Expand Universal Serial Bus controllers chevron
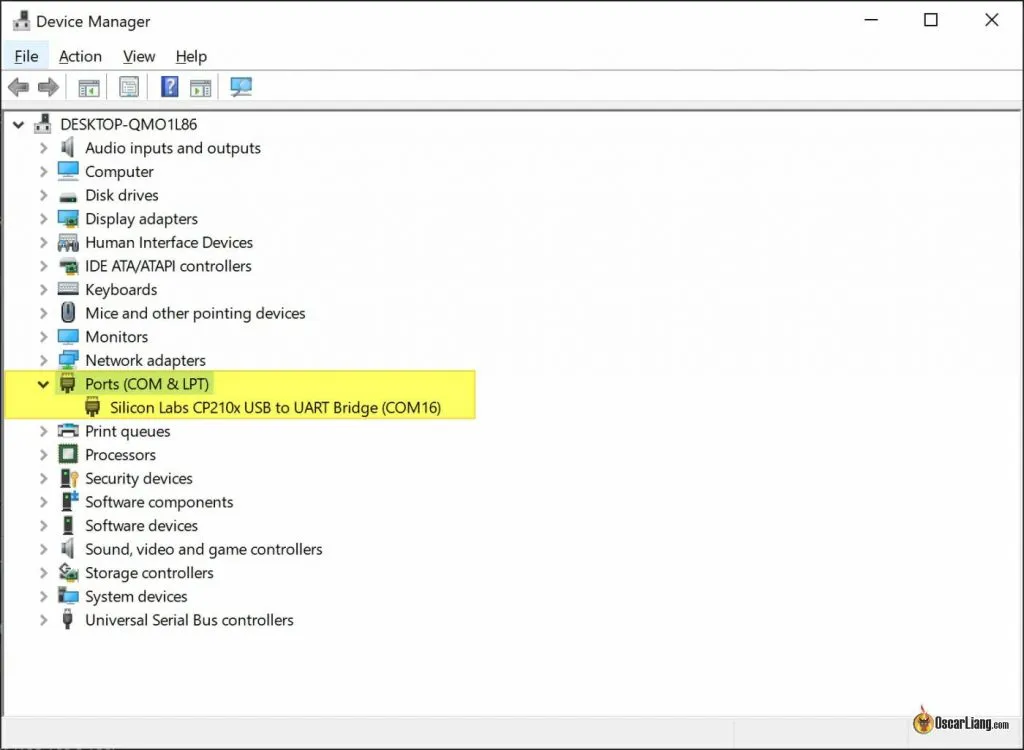This screenshot has width=1024, height=750. click(x=44, y=620)
